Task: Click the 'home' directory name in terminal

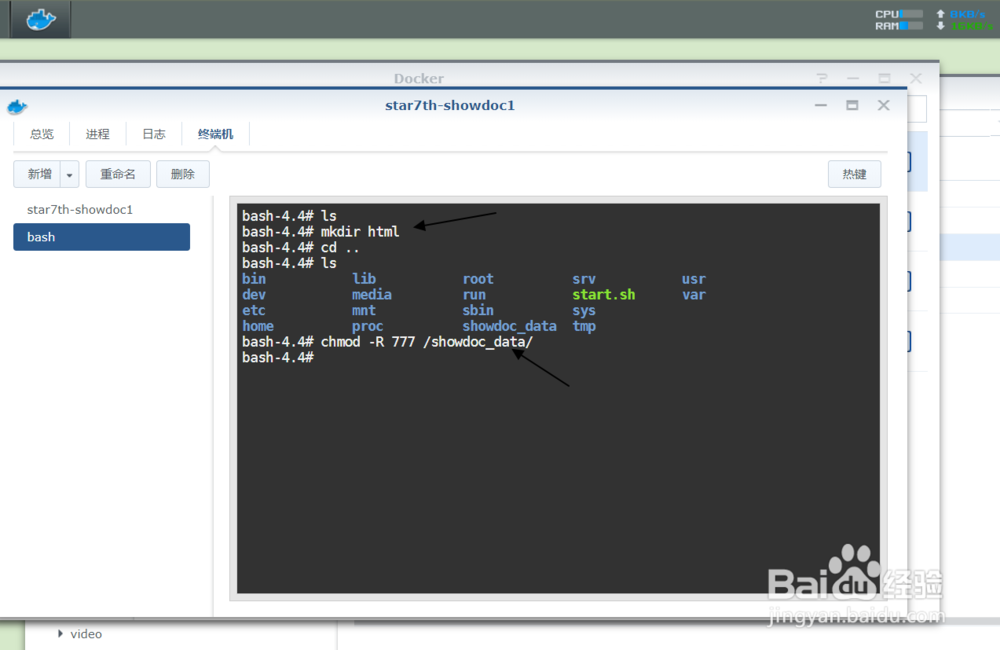Action: tap(258, 326)
